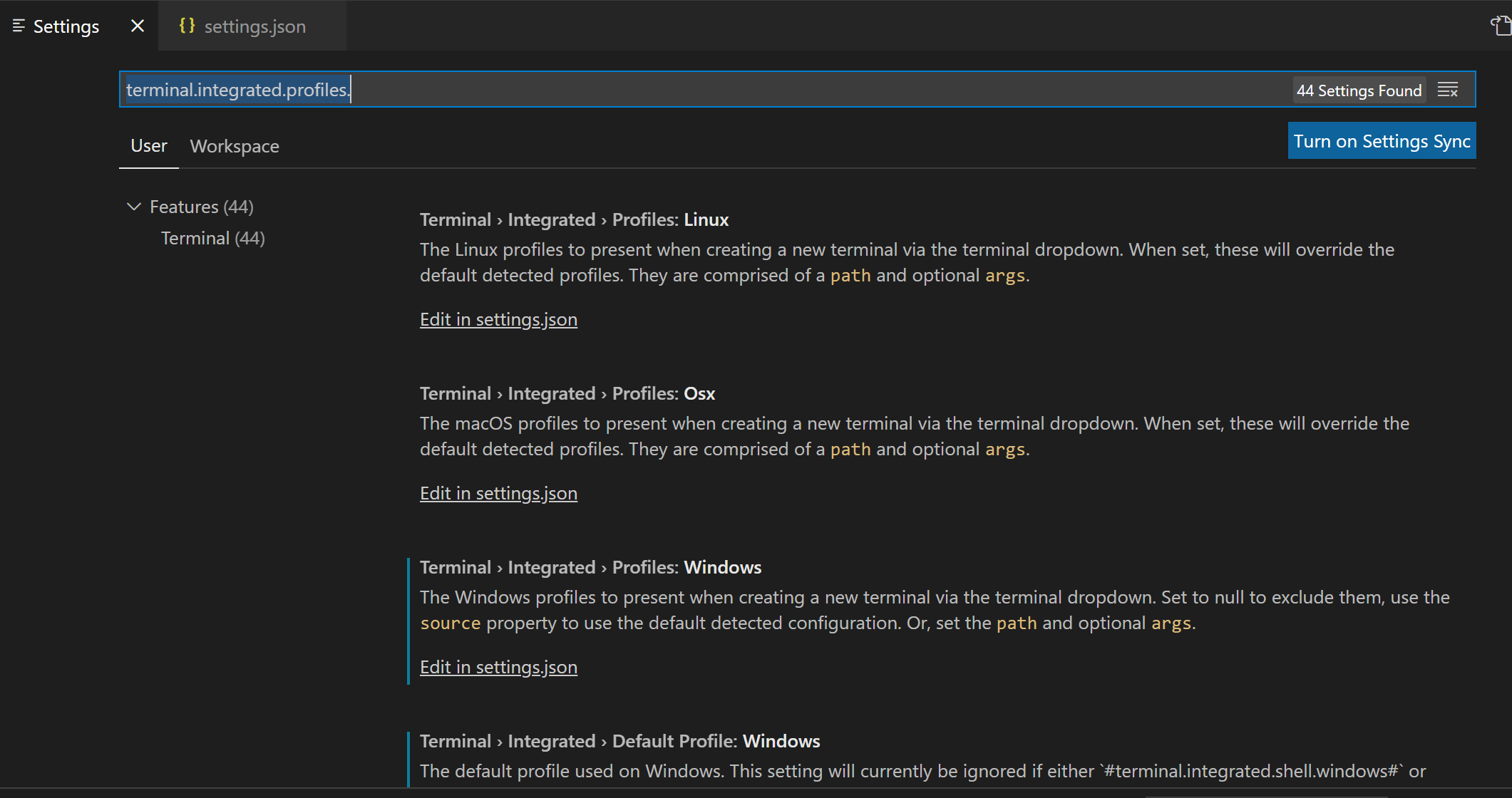Edit Profiles: Windows in settings.json
The width and height of the screenshot is (1512, 798).
pos(498,667)
